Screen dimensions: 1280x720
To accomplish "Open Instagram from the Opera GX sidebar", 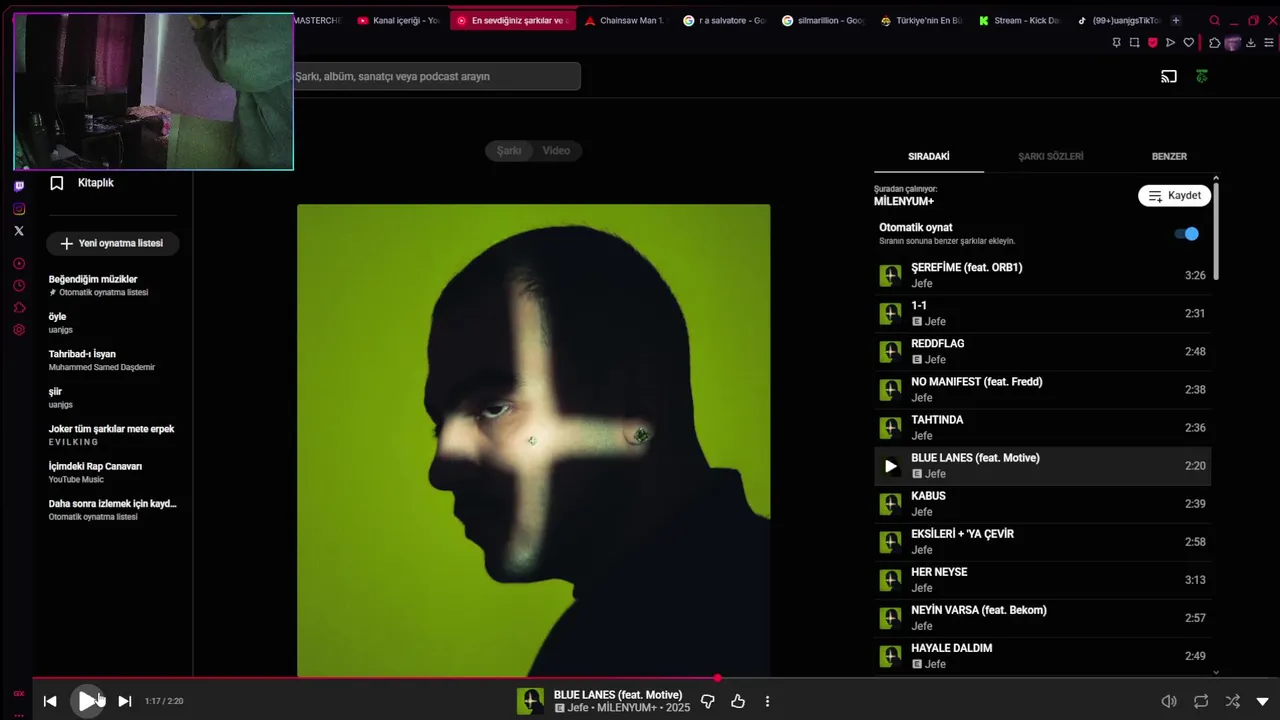I will (19, 209).
